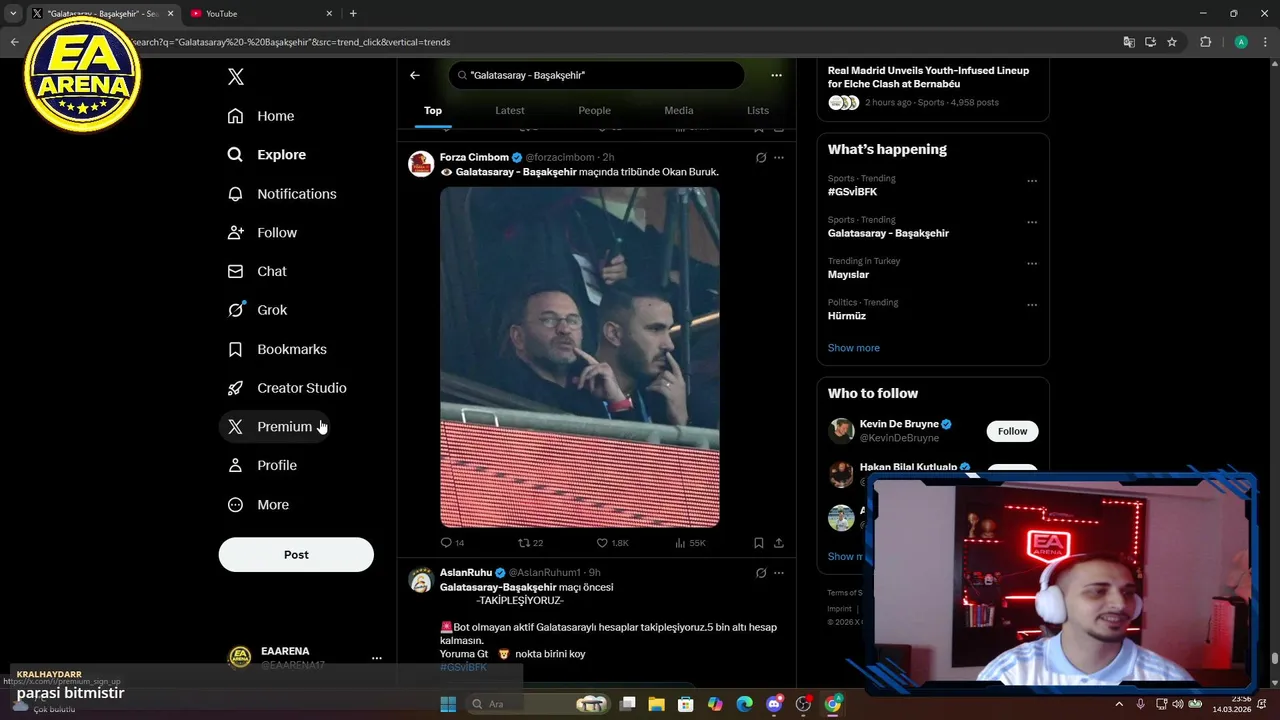Open the #GSvİBFK trending topic
Image resolution: width=1280 pixels, height=720 pixels.
pos(853,192)
